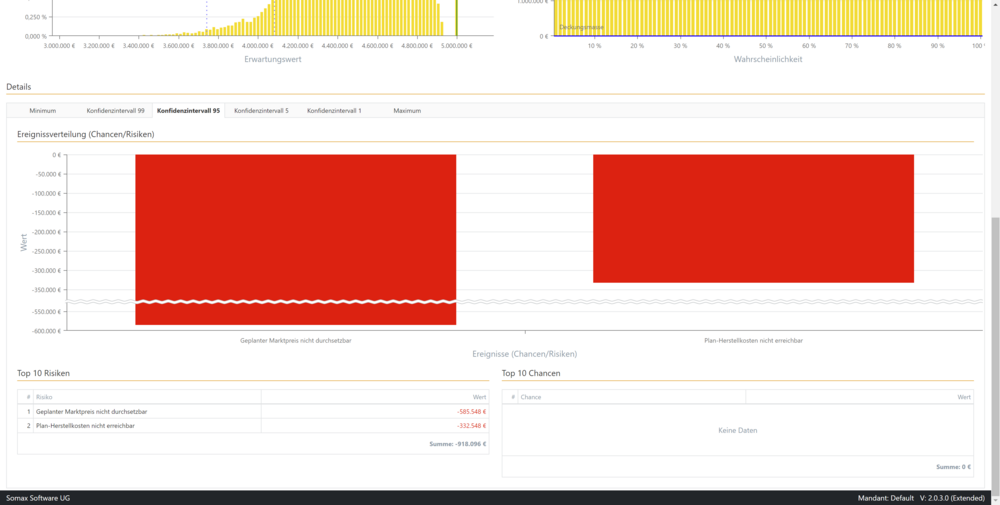Select the Konfidenzintervall 95 tab
The height and width of the screenshot is (505, 1000).
pyautogui.click(x=188, y=111)
